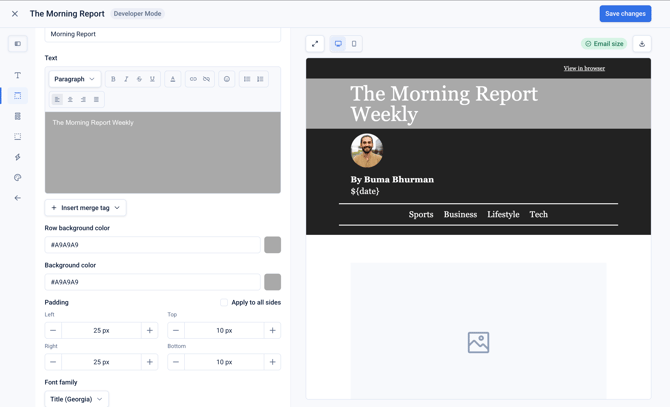
Task: Insert a numbered list
Action: tap(260, 79)
